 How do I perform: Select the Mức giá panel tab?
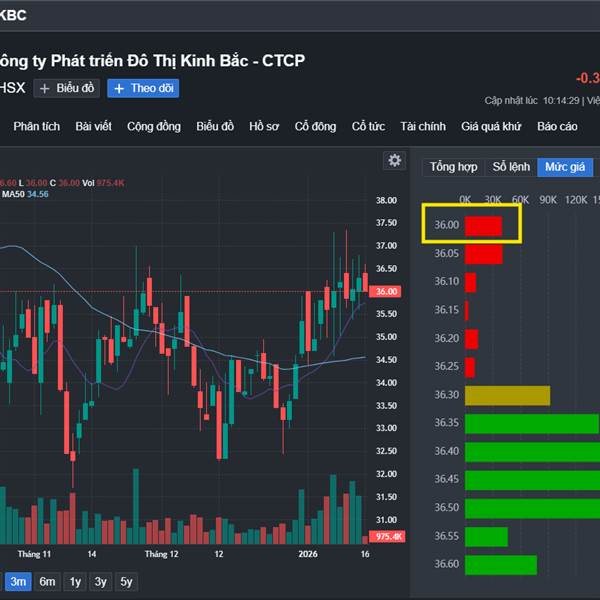point(565,167)
